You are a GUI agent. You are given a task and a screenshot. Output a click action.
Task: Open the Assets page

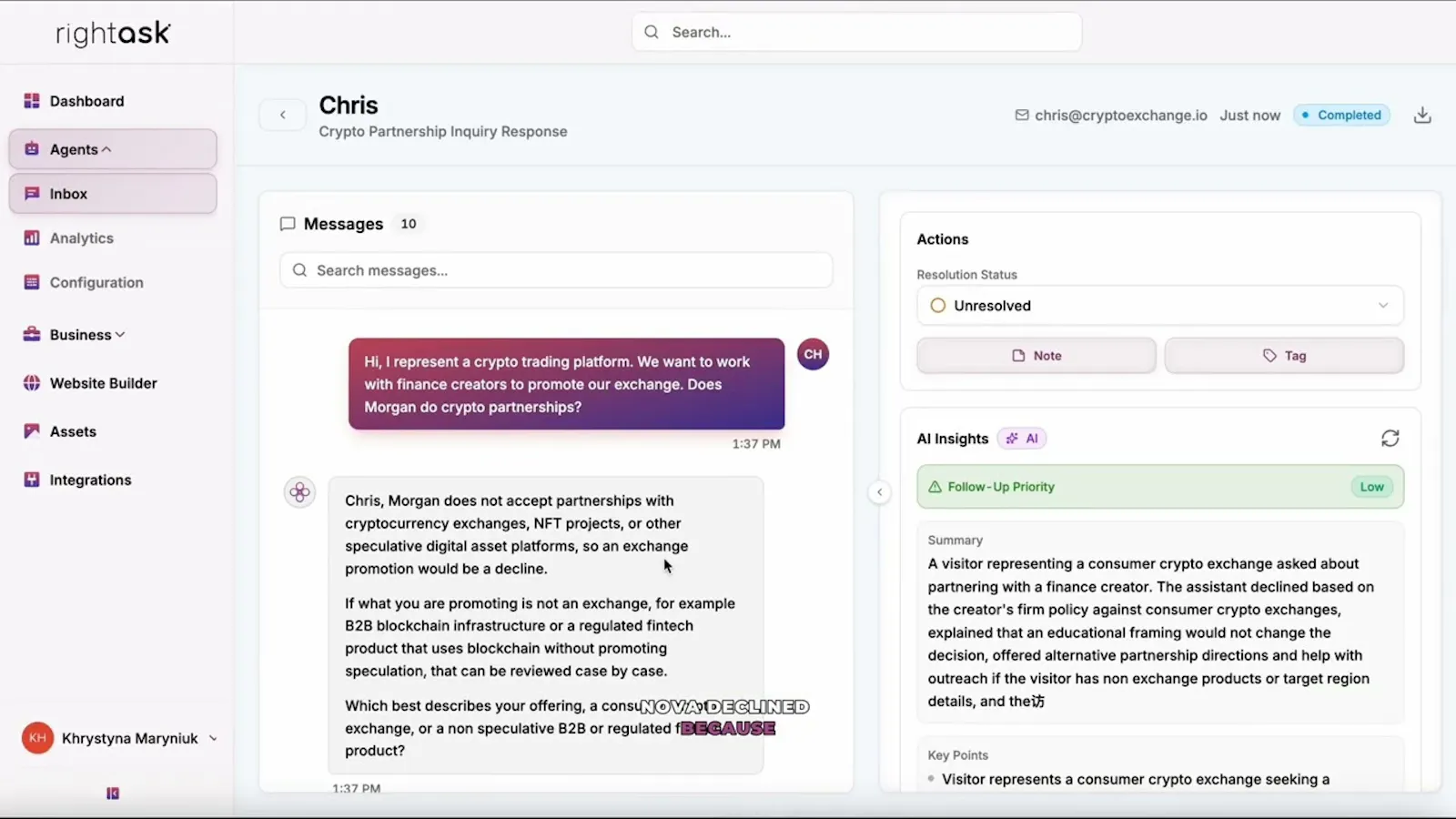point(73,431)
